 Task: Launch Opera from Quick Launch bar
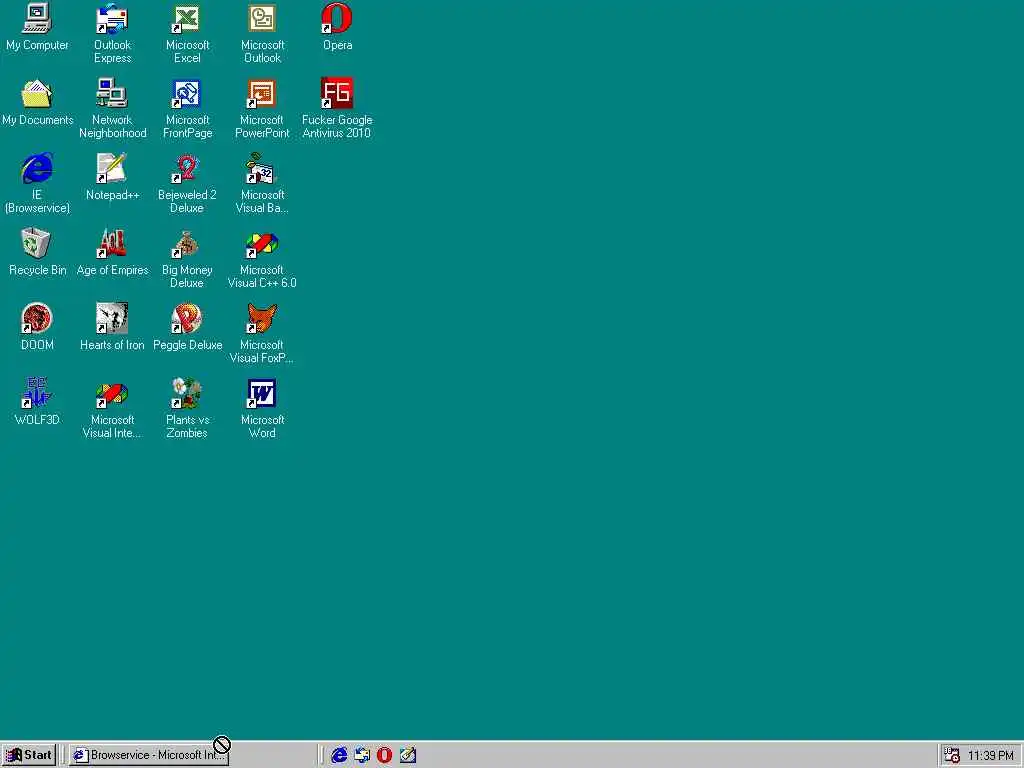(385, 755)
